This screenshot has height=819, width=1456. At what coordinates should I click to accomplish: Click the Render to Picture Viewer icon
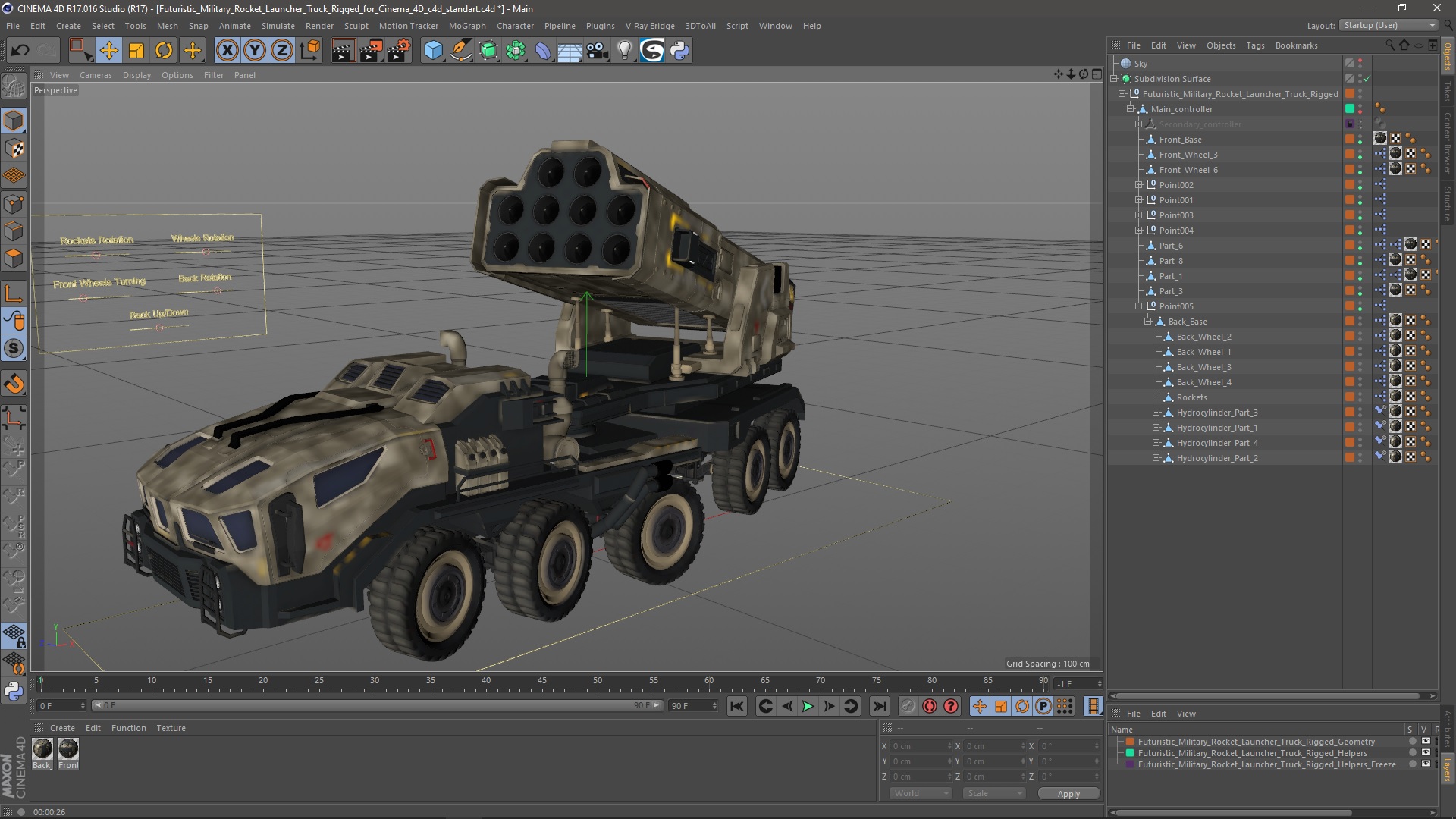pyautogui.click(x=371, y=51)
